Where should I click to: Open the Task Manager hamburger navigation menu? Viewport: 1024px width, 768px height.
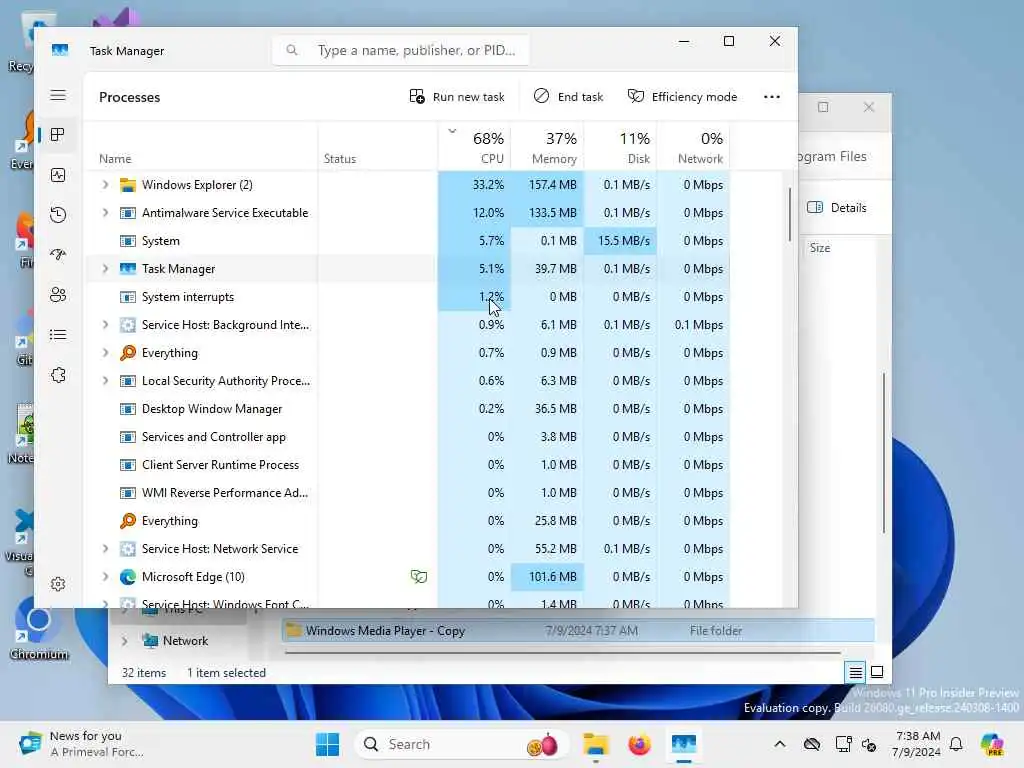pos(58,95)
